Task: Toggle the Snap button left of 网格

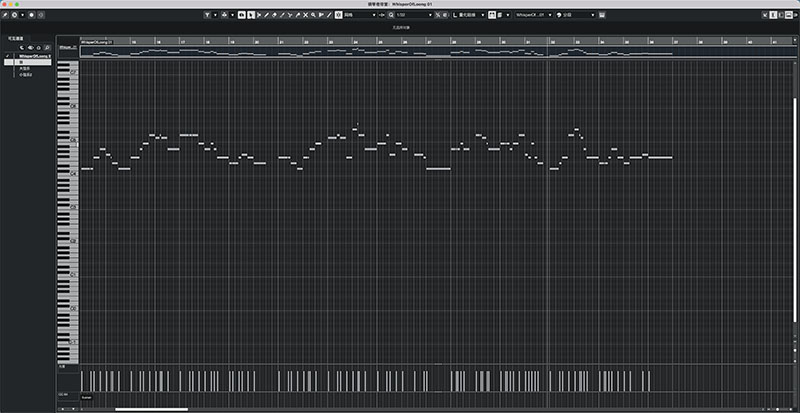Action: click(338, 15)
